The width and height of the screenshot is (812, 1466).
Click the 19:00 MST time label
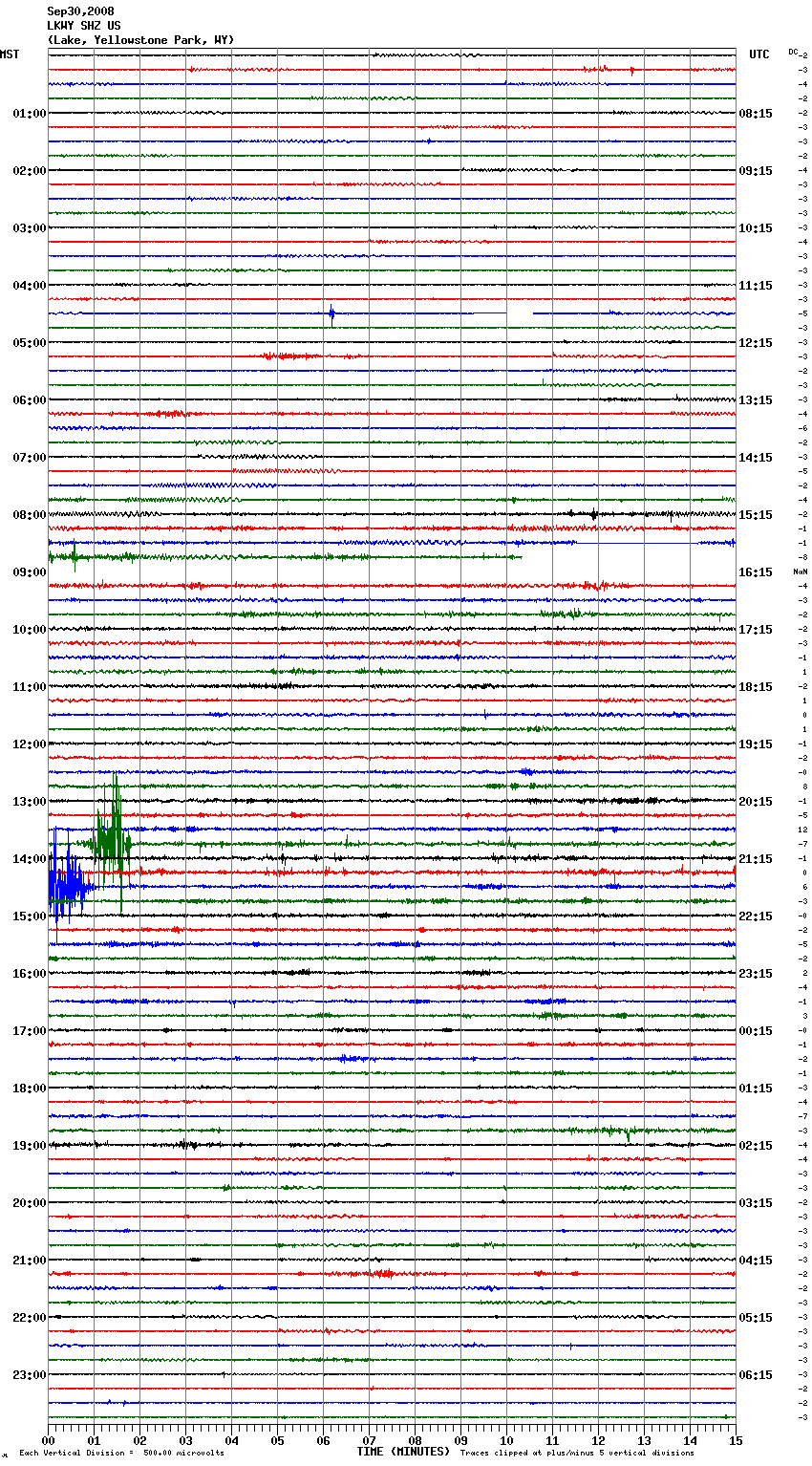tap(30, 1146)
